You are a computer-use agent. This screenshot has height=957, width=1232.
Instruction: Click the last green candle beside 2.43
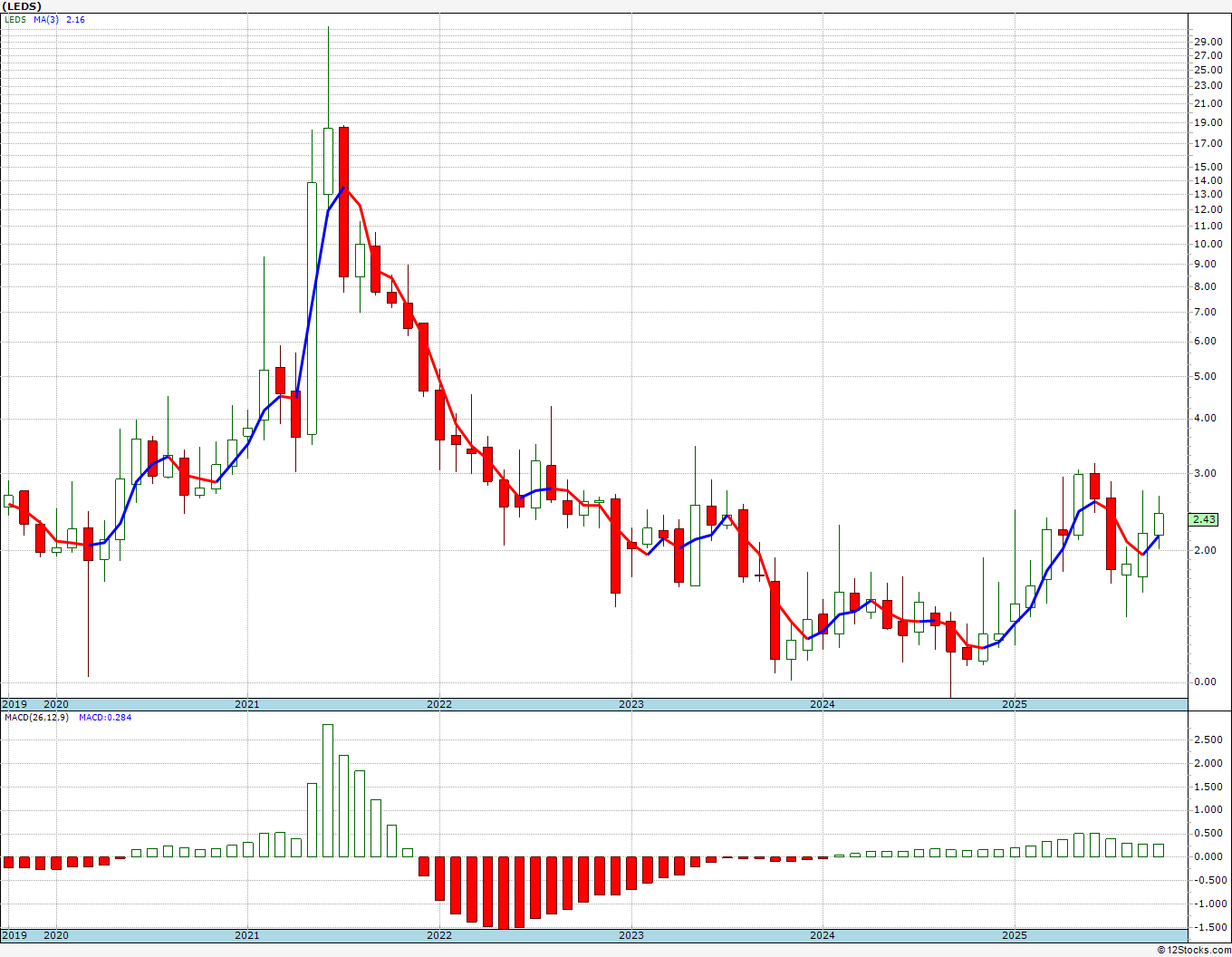click(1159, 524)
